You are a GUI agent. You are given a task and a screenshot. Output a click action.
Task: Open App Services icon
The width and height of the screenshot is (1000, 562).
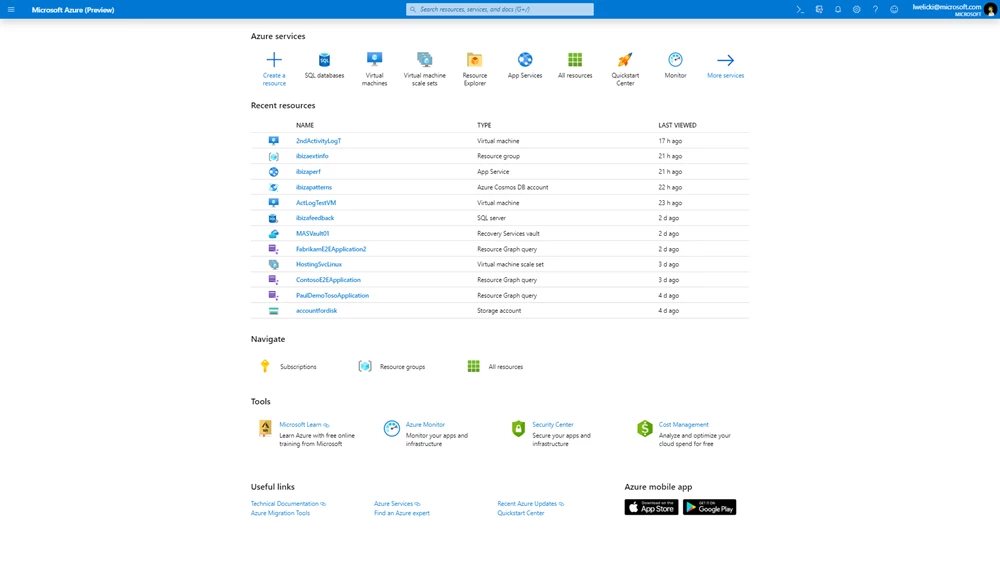(525, 60)
